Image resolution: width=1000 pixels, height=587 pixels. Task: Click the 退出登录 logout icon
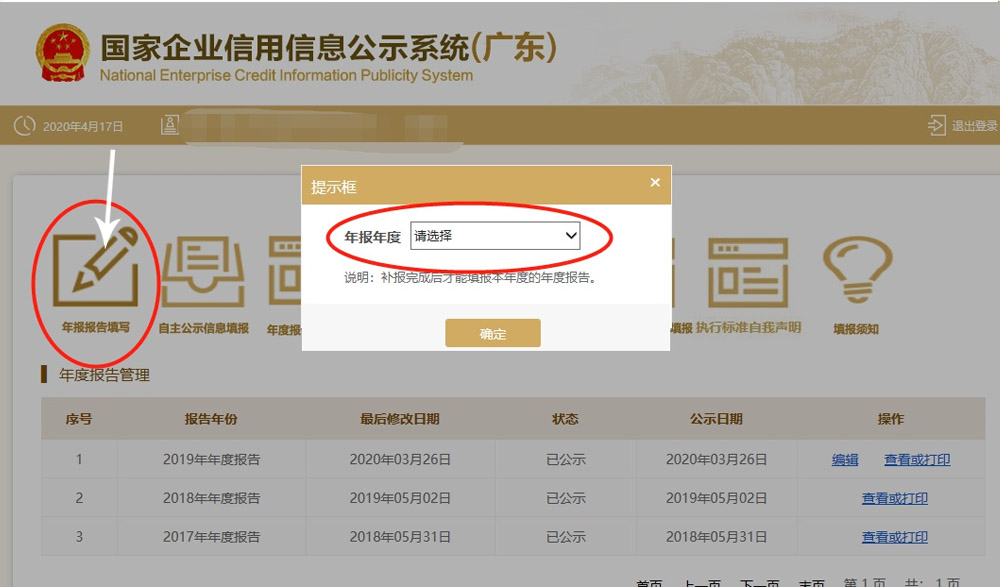(x=936, y=126)
